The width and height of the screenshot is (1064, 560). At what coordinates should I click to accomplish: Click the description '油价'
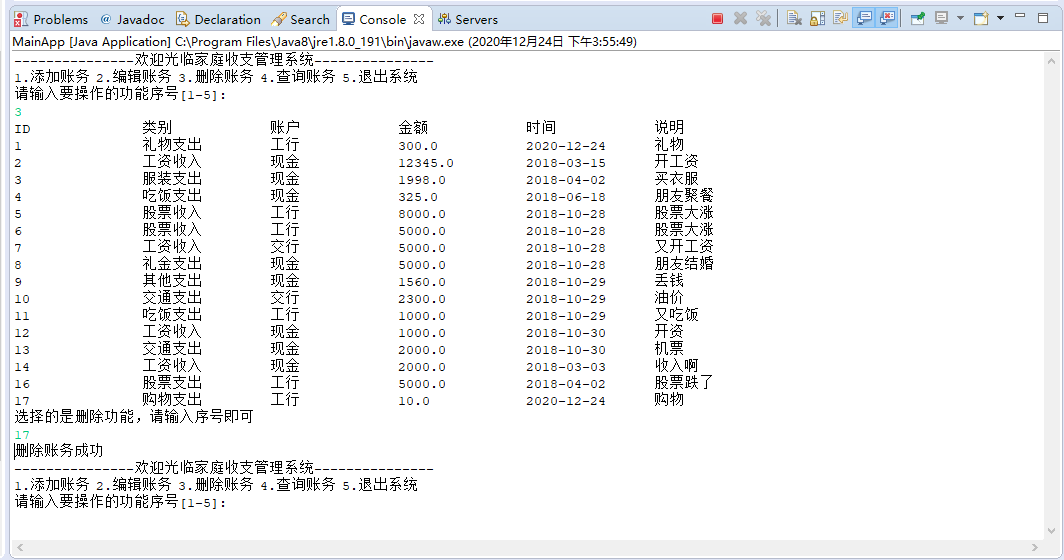point(669,297)
